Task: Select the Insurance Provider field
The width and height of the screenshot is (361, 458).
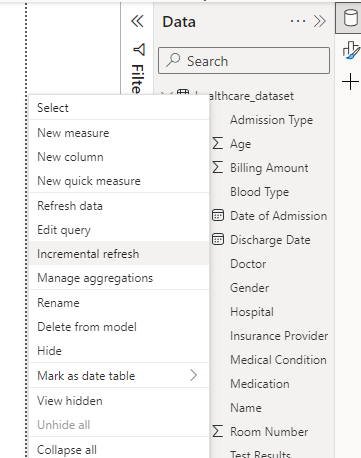Action: [x=279, y=336]
